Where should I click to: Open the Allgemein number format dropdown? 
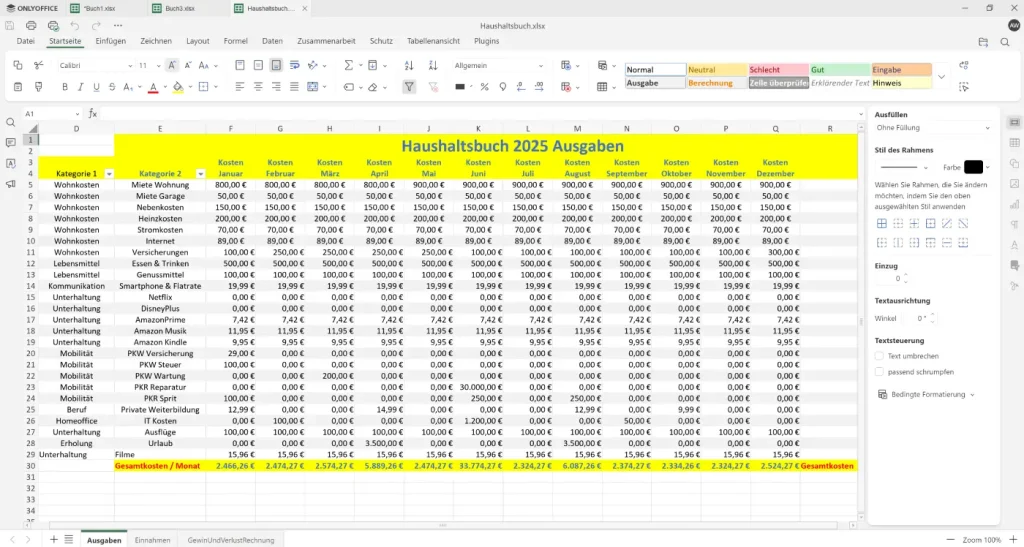[x=541, y=66]
